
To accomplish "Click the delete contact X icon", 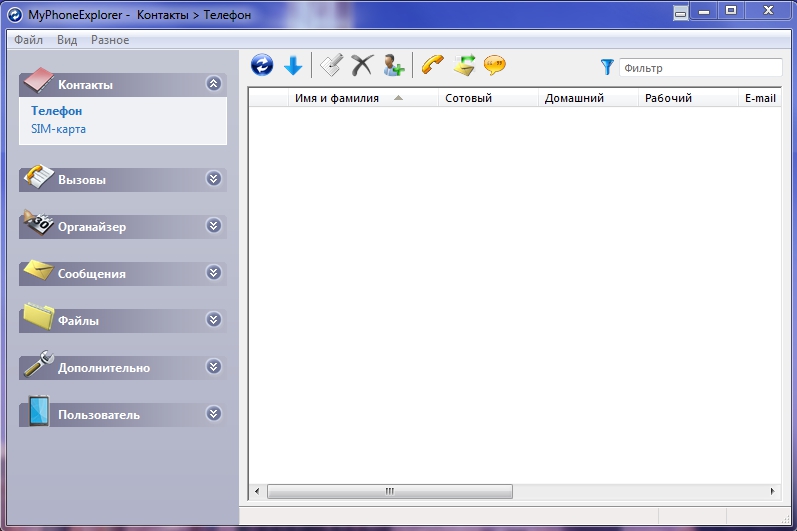I will 362,66.
